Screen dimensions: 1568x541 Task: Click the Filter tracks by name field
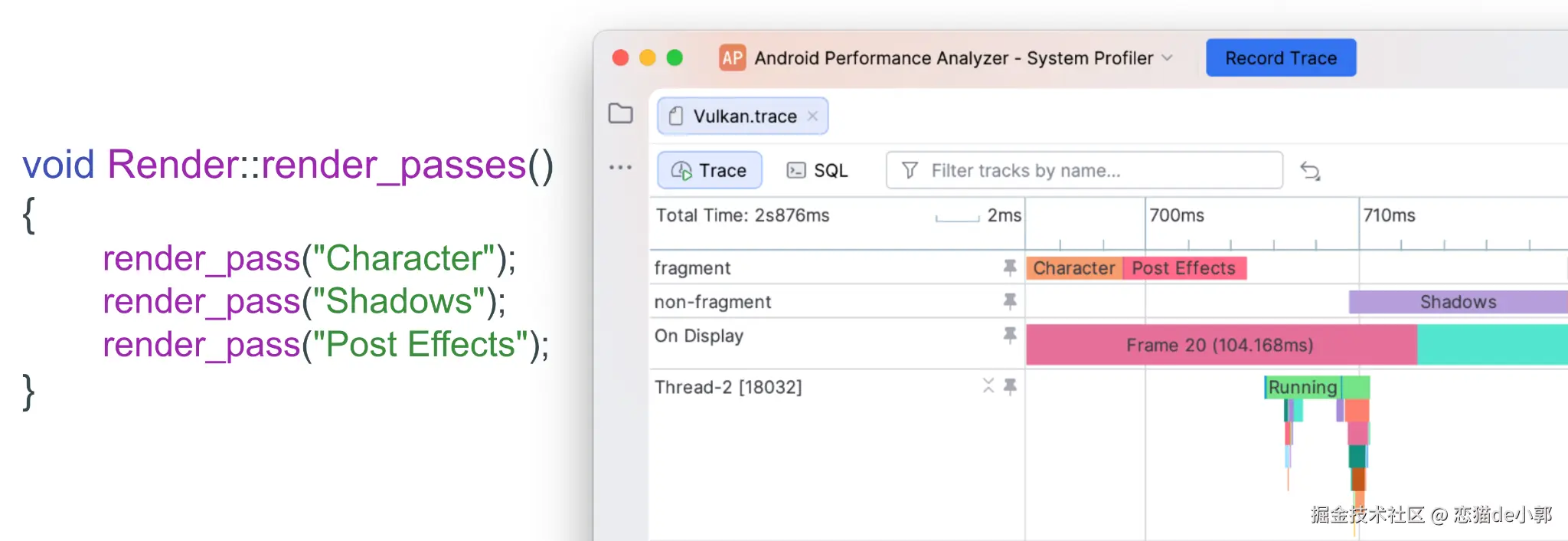pyautogui.click(x=1084, y=170)
